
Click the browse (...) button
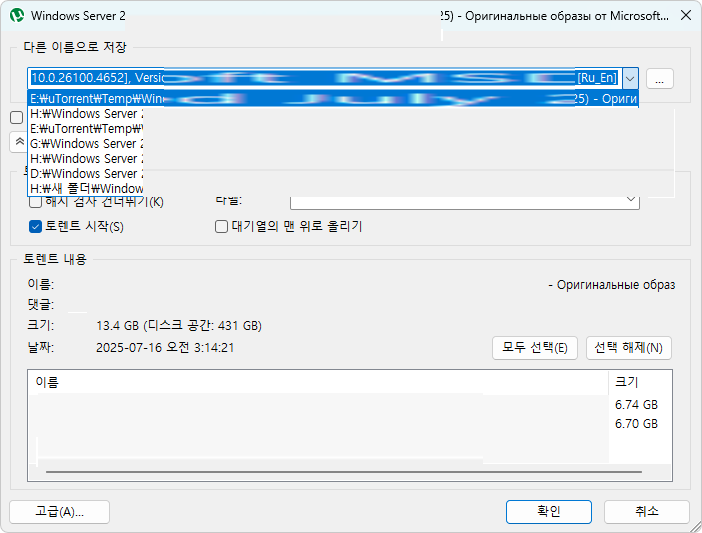[x=659, y=79]
